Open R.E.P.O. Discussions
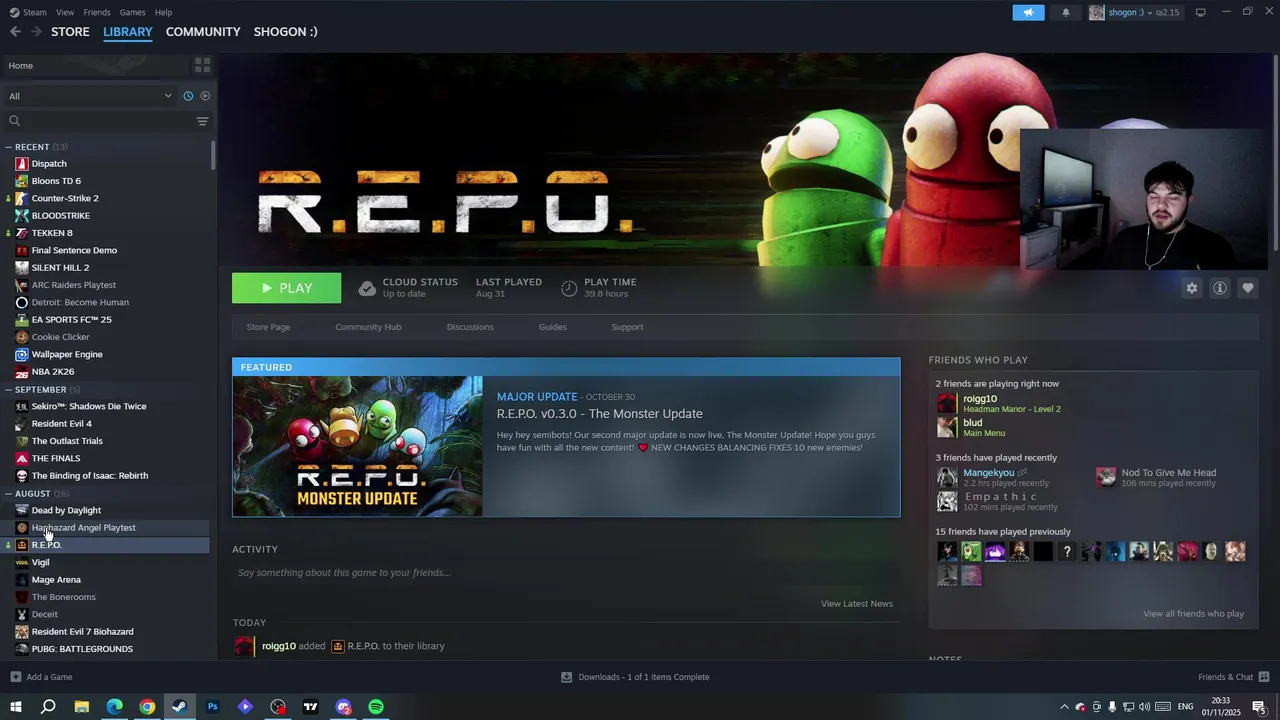 click(470, 327)
